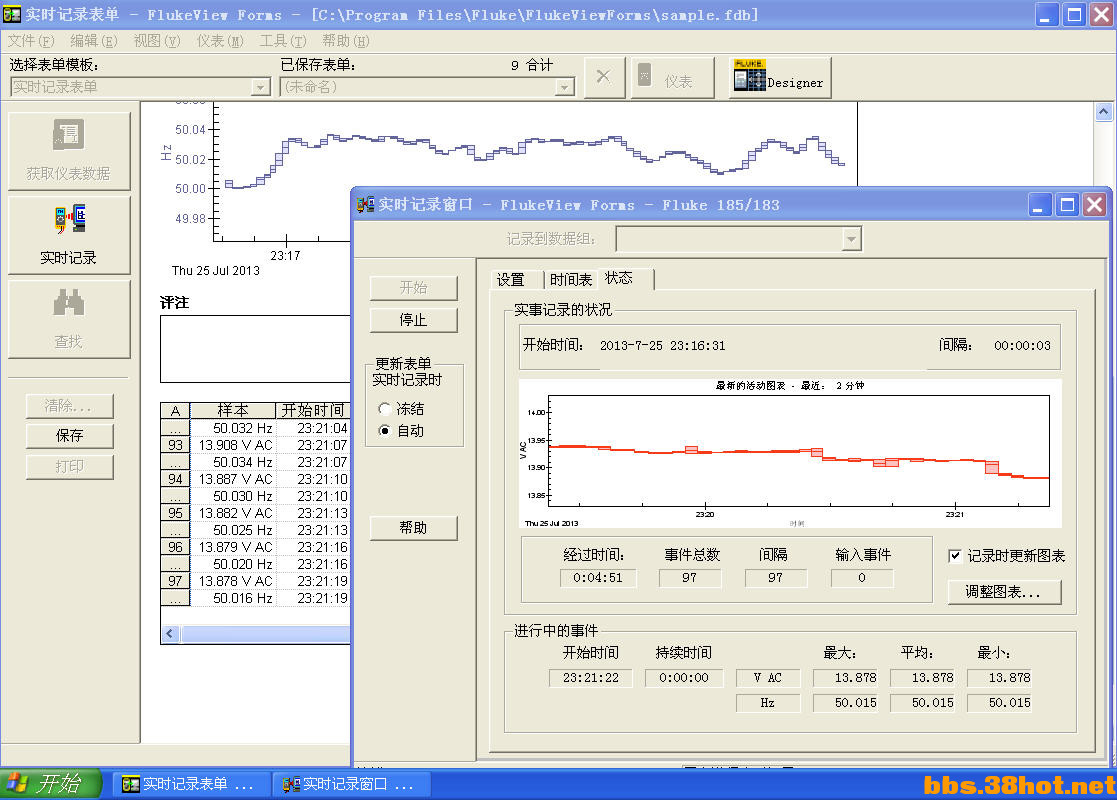Click the 帮助 button in dialog
The height and width of the screenshot is (800, 1117).
(413, 528)
